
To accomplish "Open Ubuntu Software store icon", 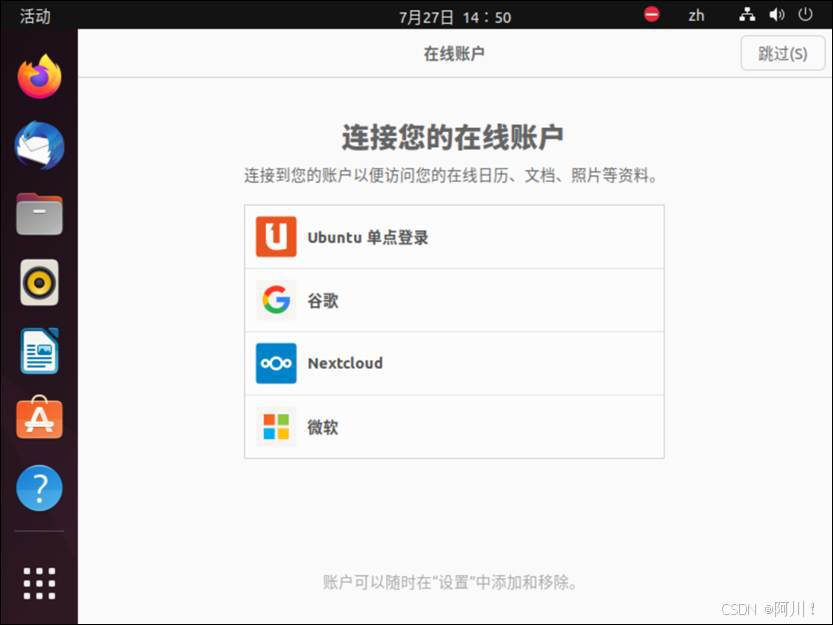I will click(39, 418).
